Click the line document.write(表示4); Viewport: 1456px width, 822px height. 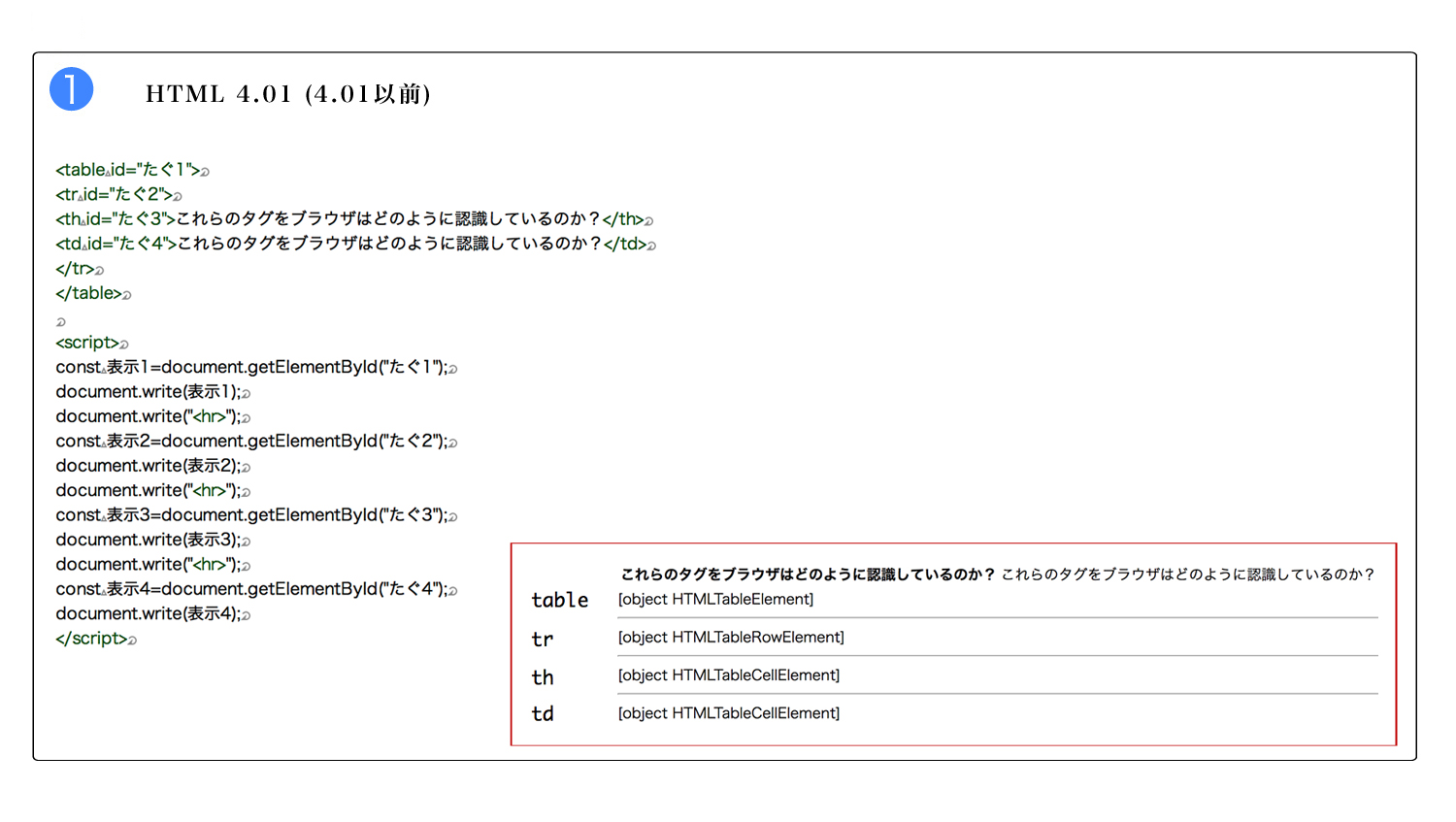[x=153, y=613]
